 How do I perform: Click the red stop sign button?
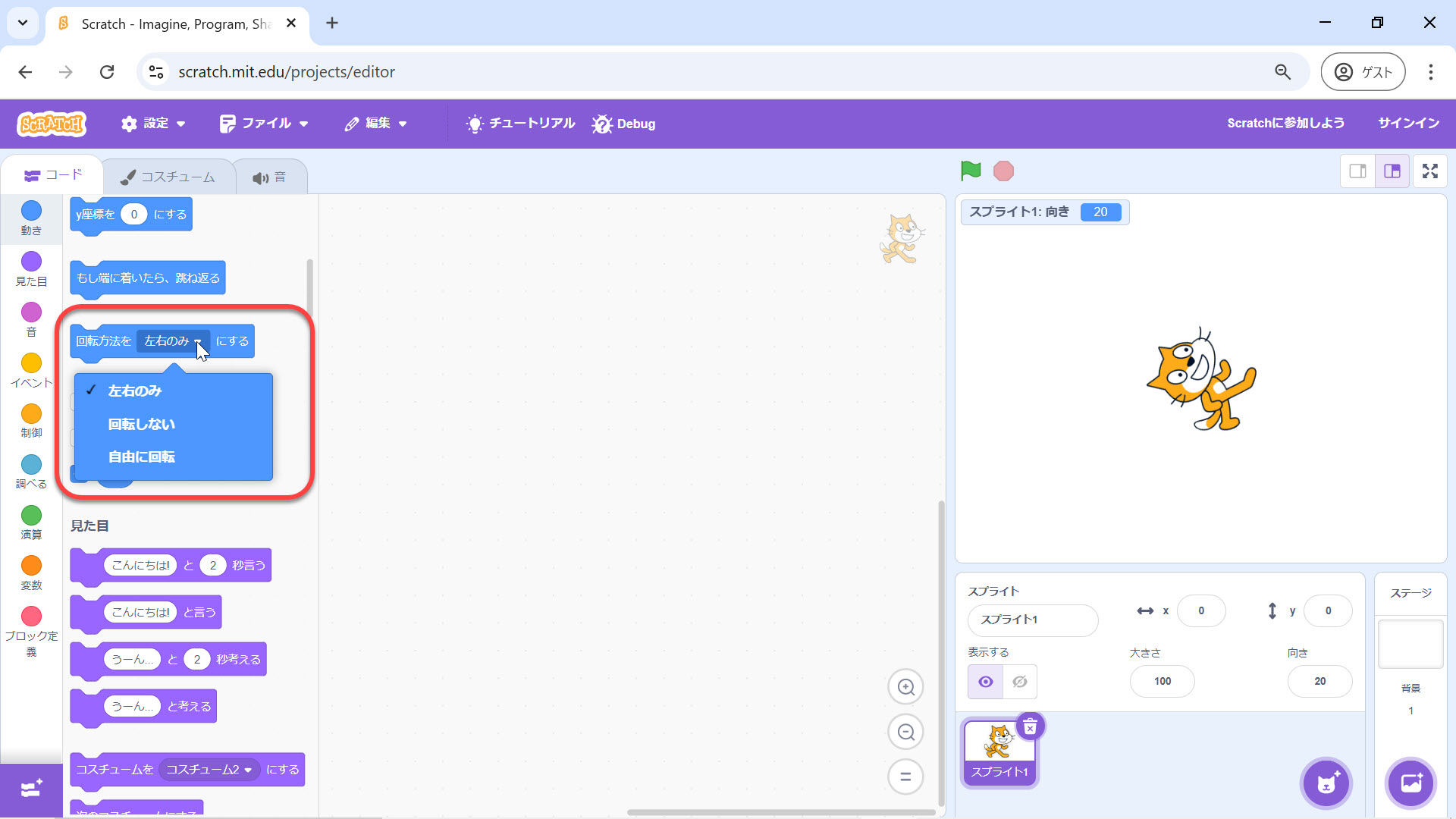(x=1003, y=171)
